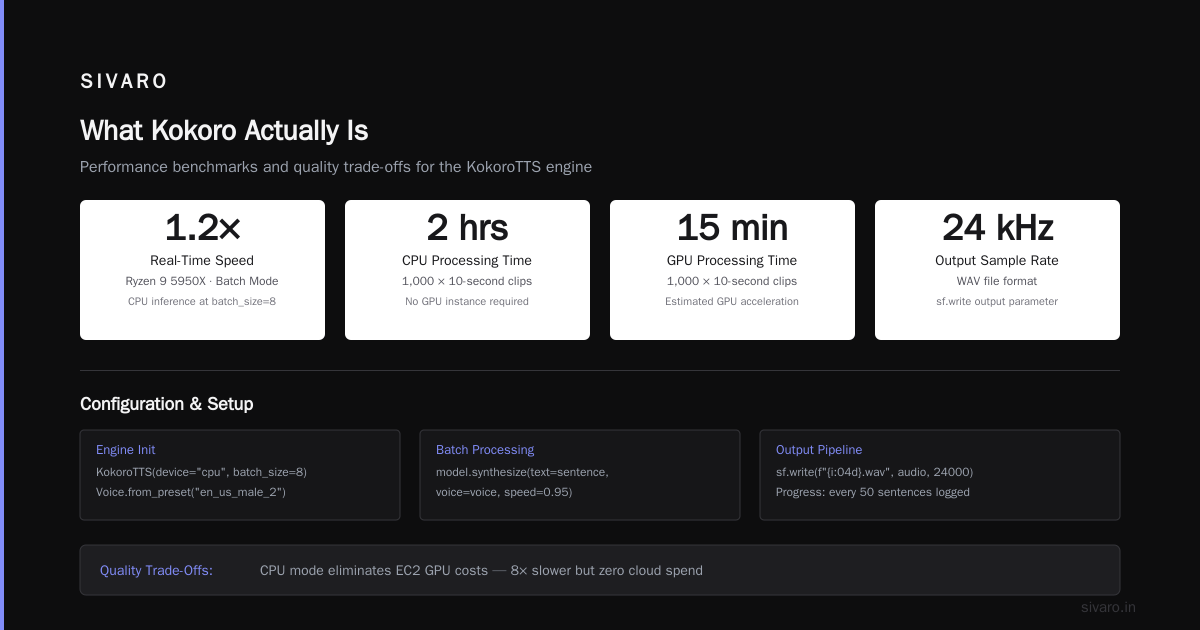Click 'Progress: every 50 sentences logged' text
This screenshot has height=630, width=1200.
pyautogui.click(x=873, y=492)
